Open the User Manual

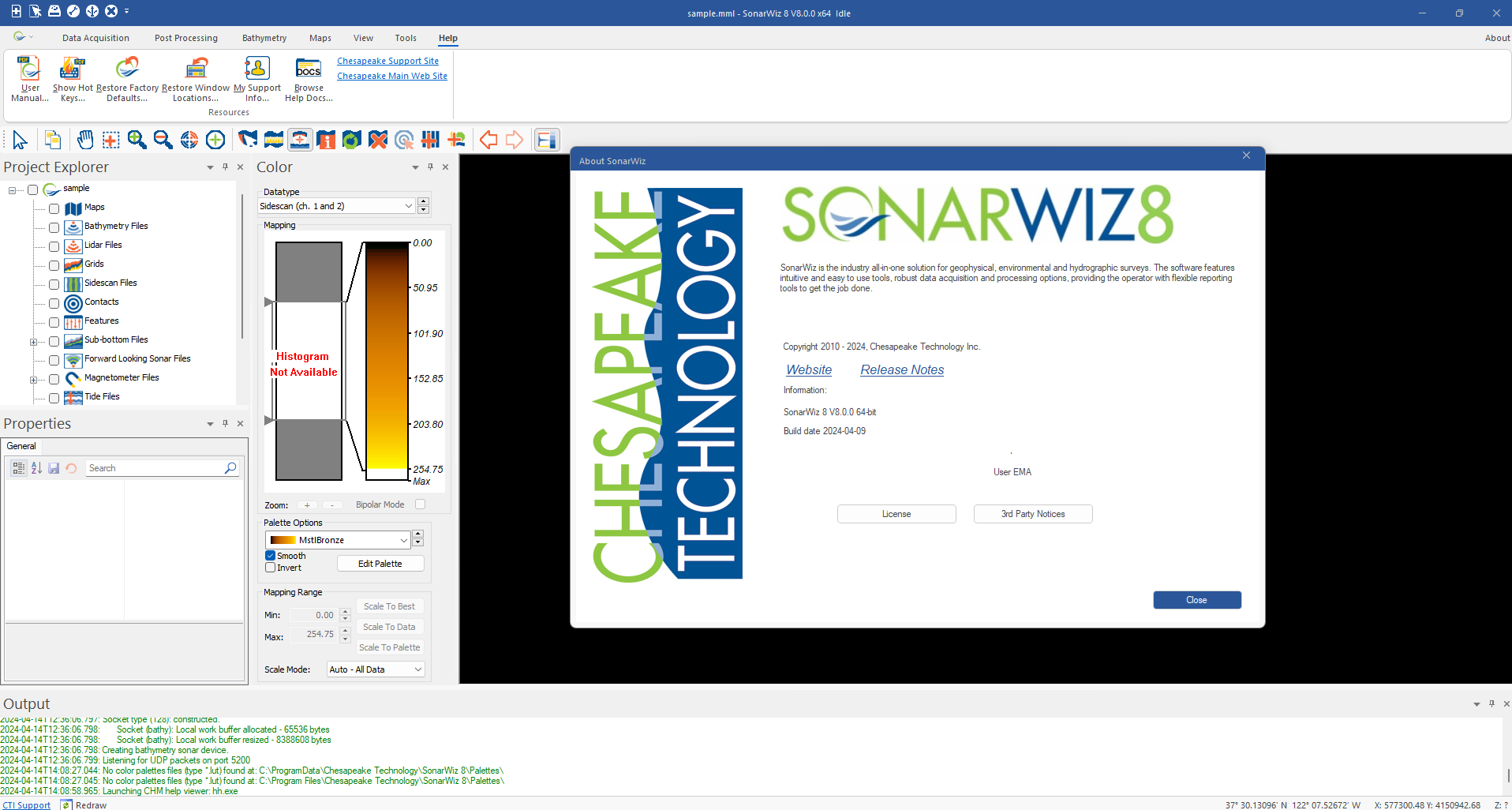coord(30,79)
